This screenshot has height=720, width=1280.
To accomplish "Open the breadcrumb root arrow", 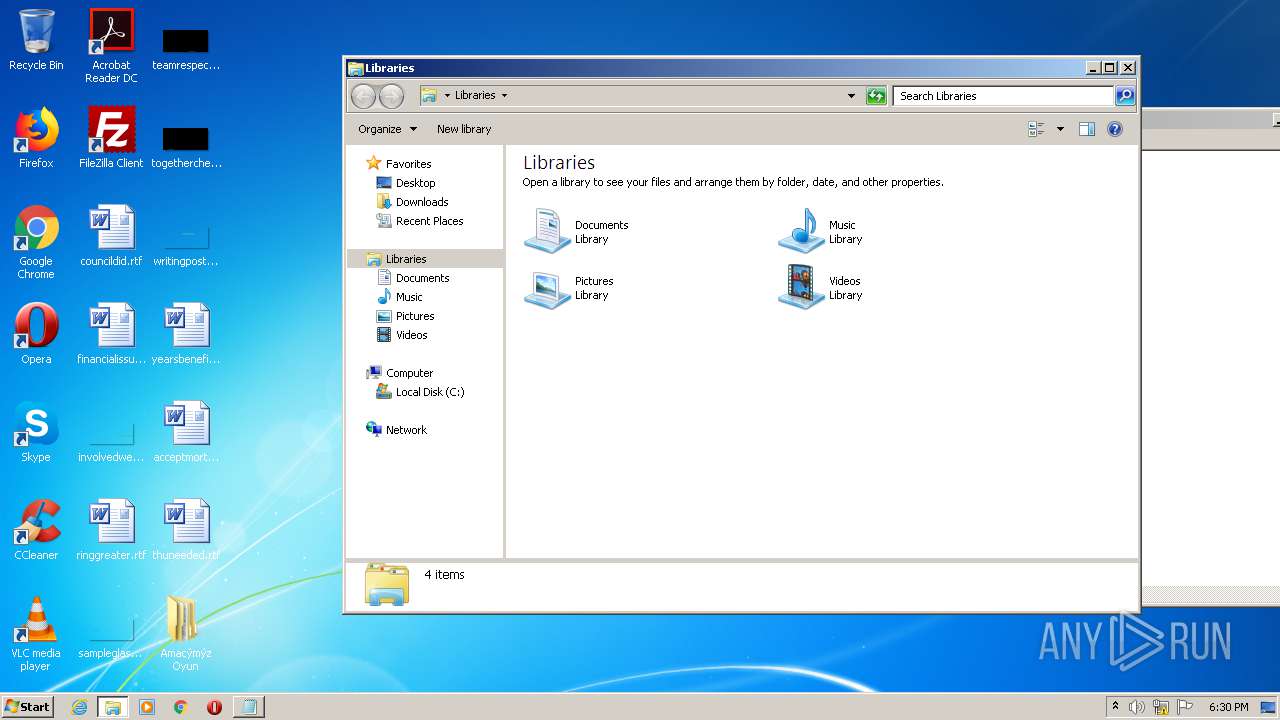I will point(447,96).
